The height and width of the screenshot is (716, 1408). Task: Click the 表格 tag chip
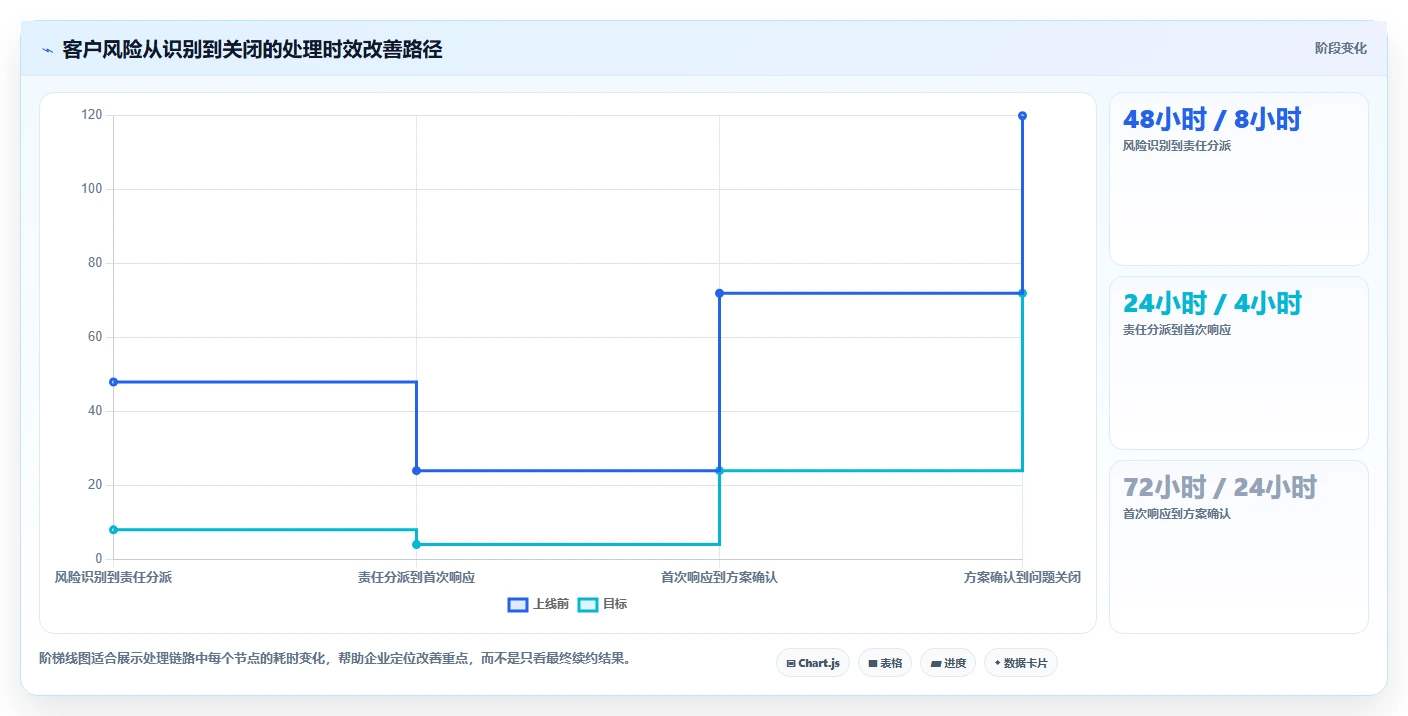tap(885, 663)
